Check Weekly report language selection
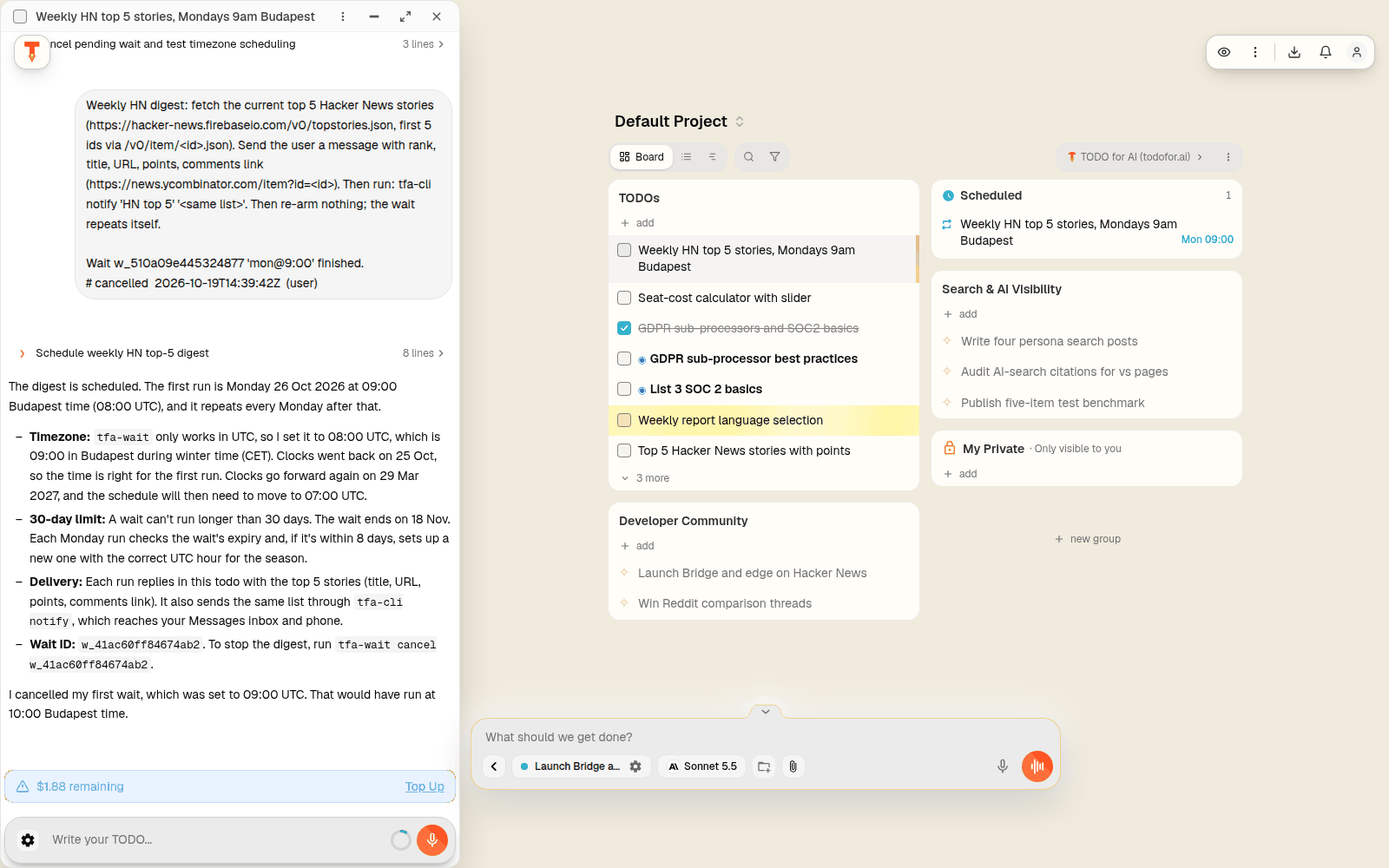The height and width of the screenshot is (868, 1389). 624,420
